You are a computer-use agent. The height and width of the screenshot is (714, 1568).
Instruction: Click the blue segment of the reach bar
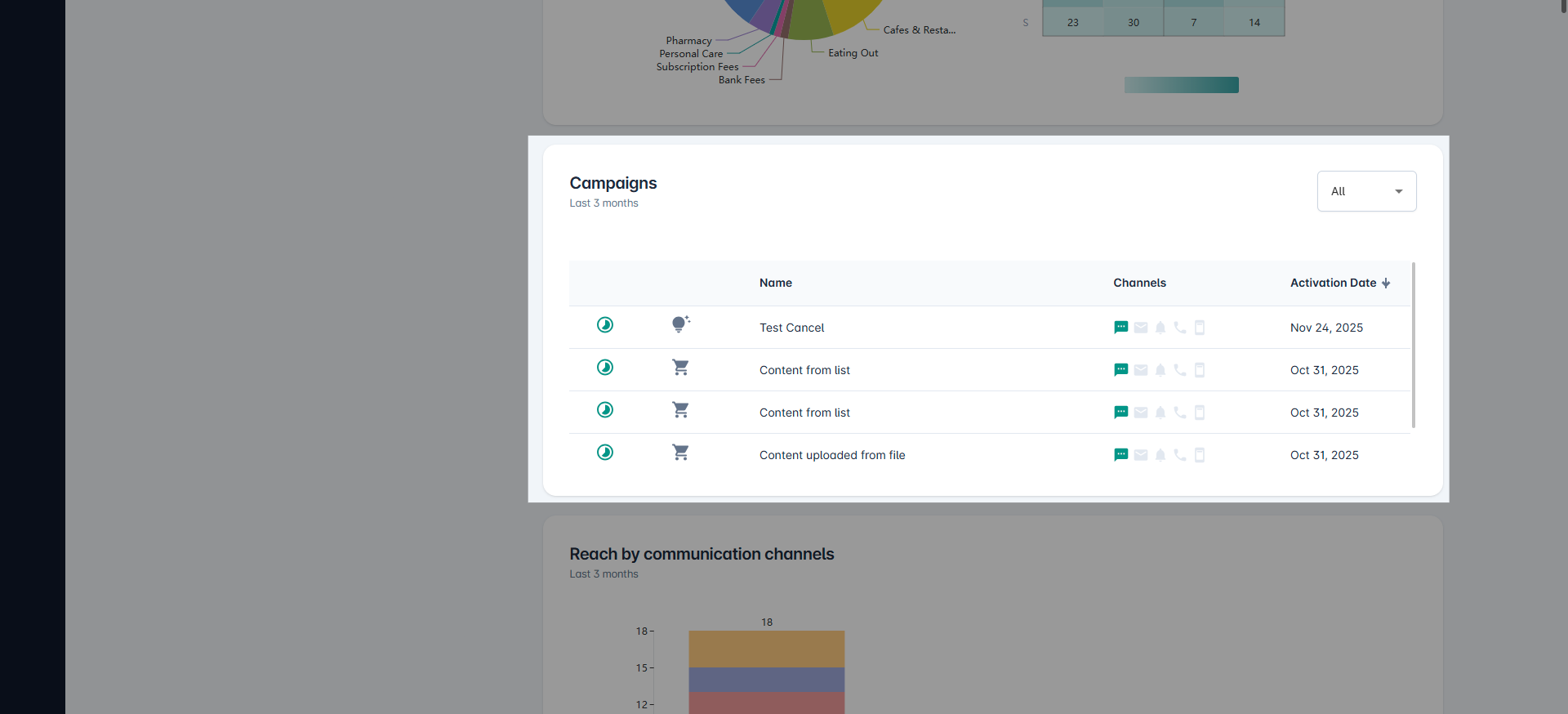(767, 680)
